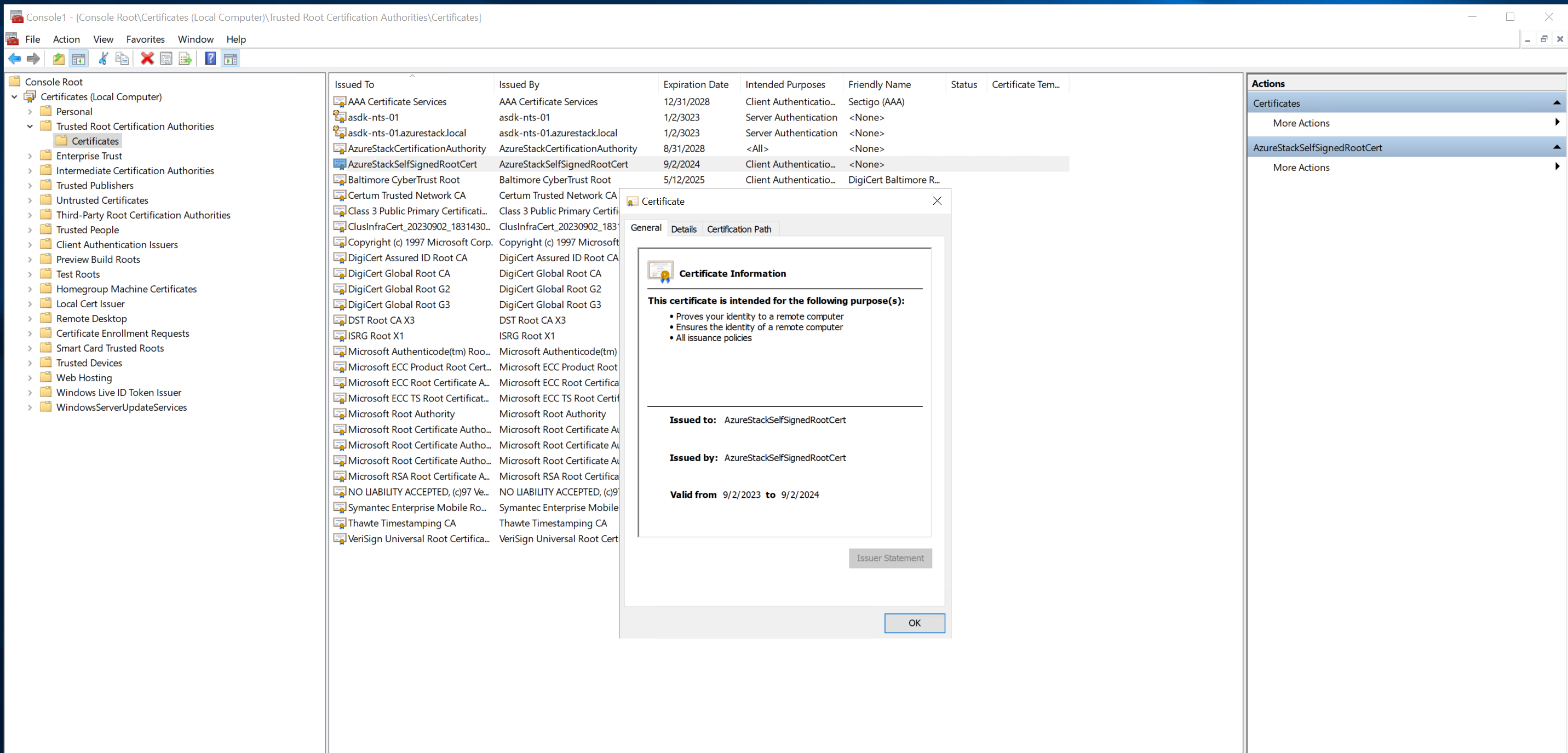Click the Properties toolbar icon

tap(165, 59)
